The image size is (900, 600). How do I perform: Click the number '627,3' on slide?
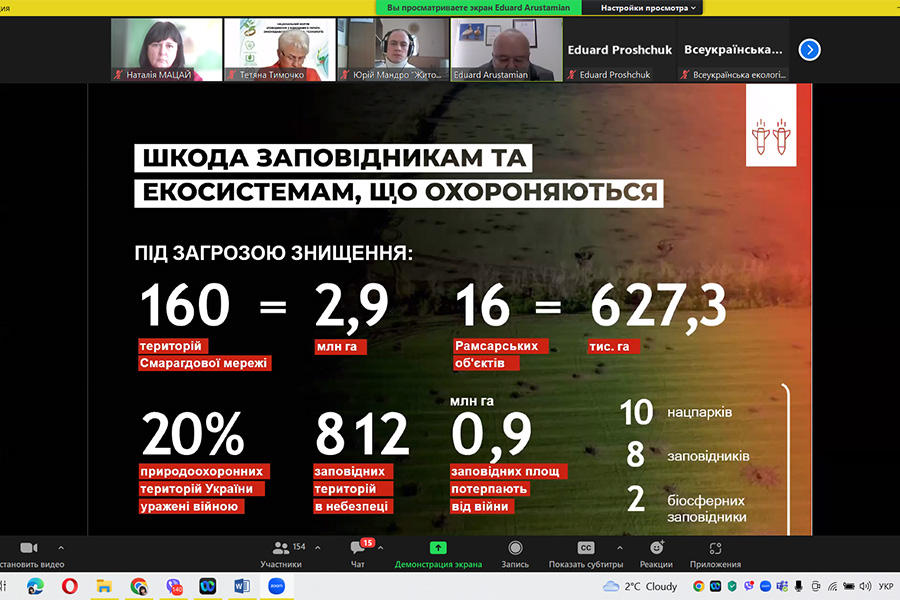(659, 307)
